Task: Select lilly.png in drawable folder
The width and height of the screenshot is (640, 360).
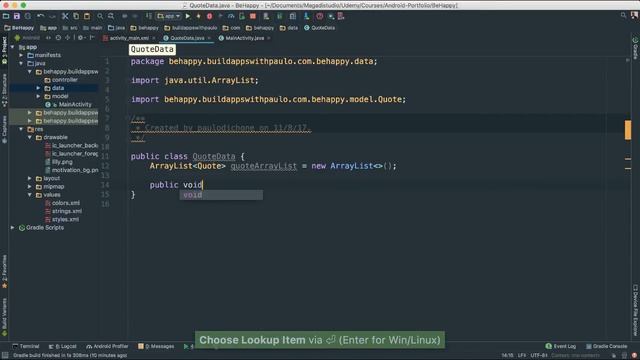Action: click(62, 162)
